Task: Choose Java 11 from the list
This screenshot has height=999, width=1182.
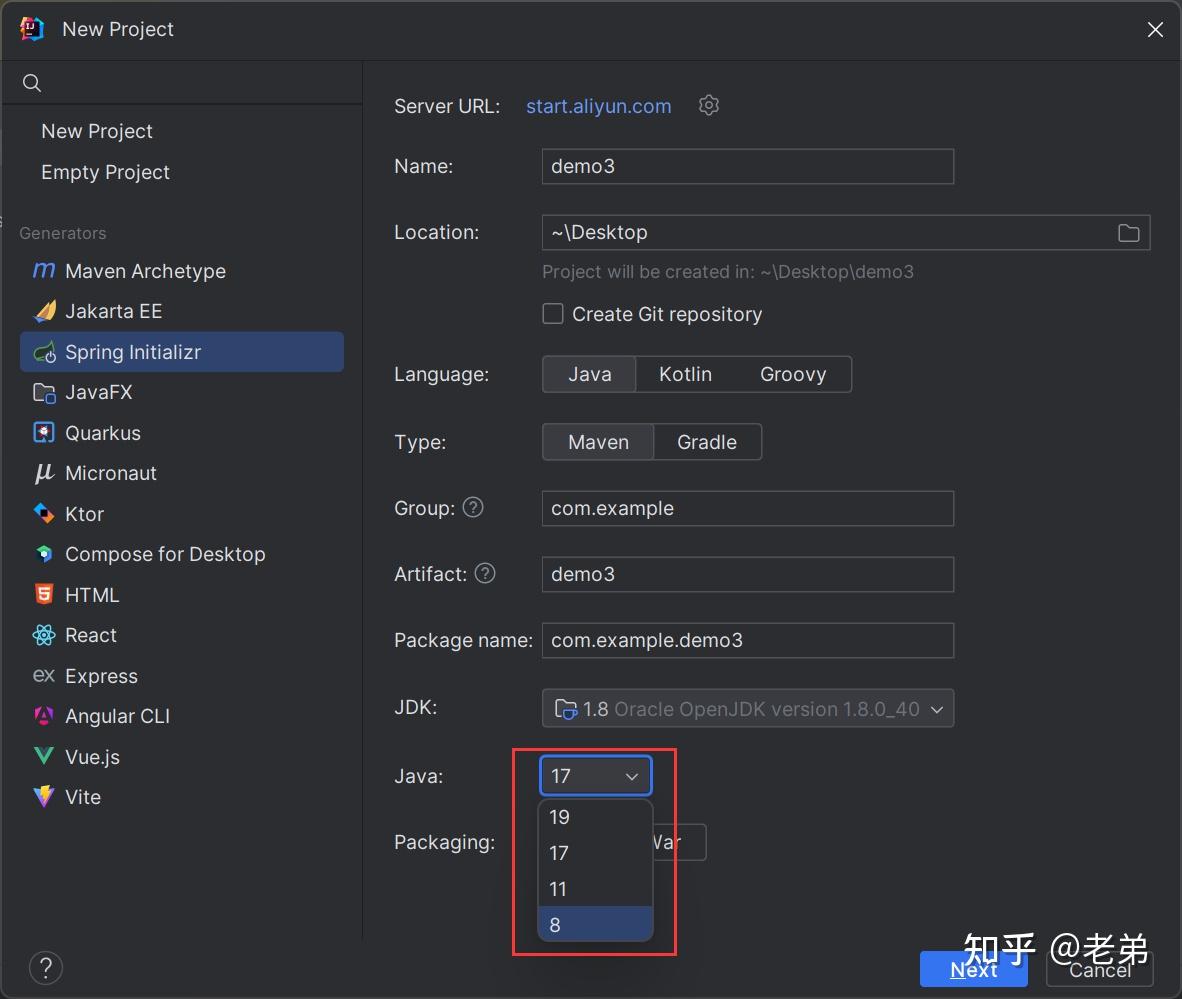Action: (x=558, y=889)
